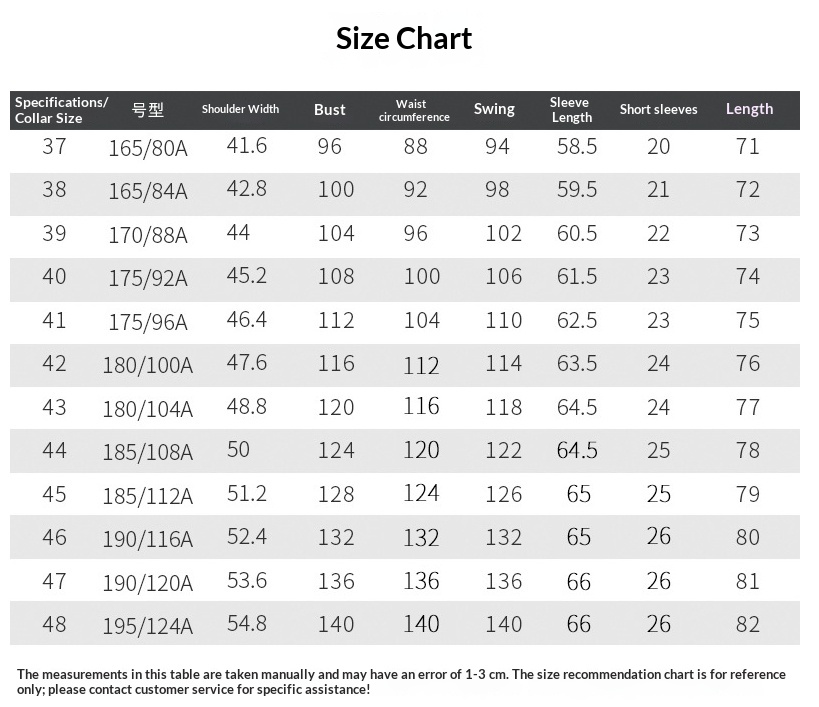Click the Size Chart title
The height and width of the screenshot is (707, 819).
(x=404, y=39)
